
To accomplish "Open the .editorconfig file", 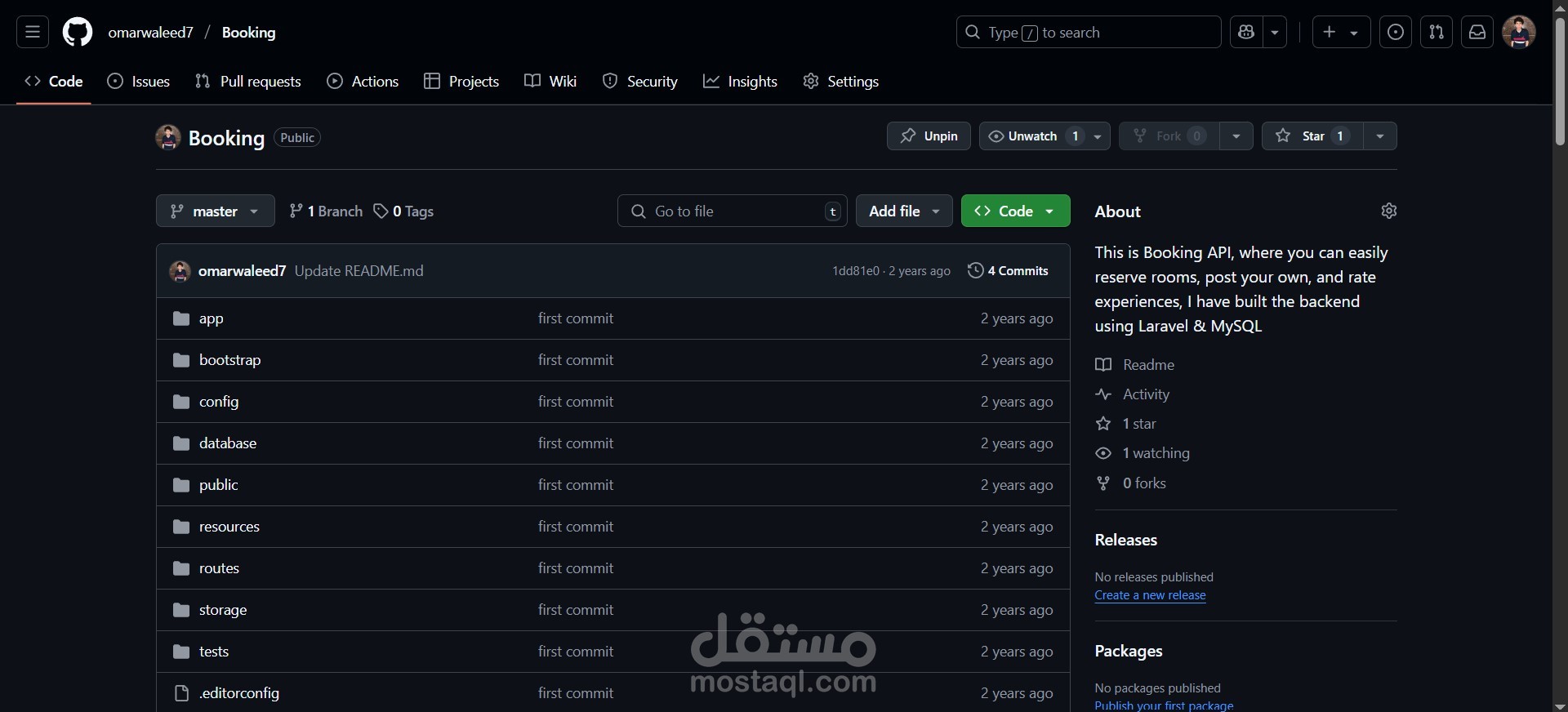I will pos(238,693).
